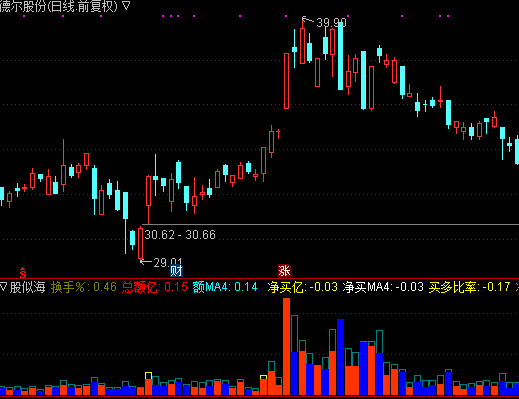Click the 德尔股份(日线.前复权) chart title

(x=59, y=6)
